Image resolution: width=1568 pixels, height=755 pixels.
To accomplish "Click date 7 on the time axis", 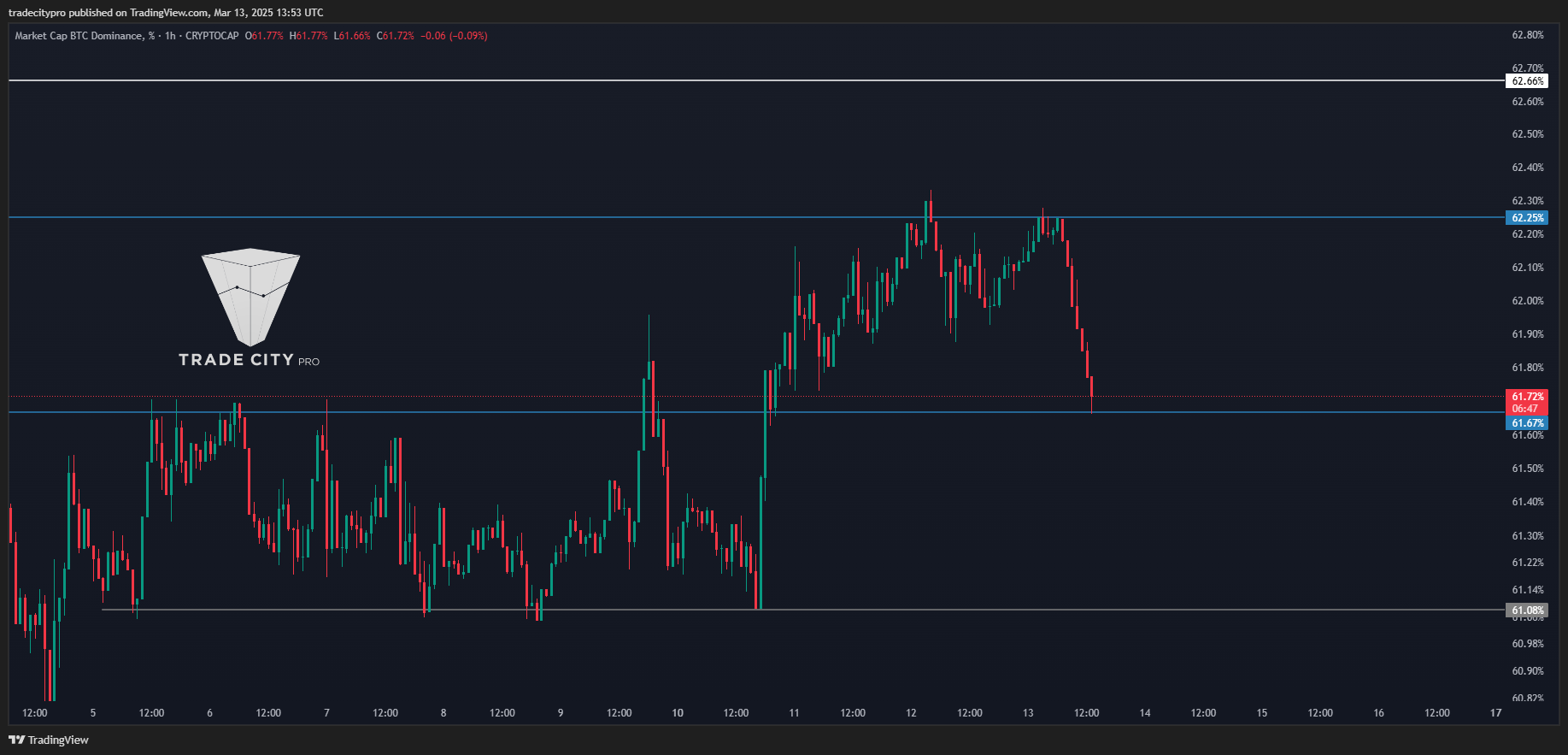I will 326,713.
